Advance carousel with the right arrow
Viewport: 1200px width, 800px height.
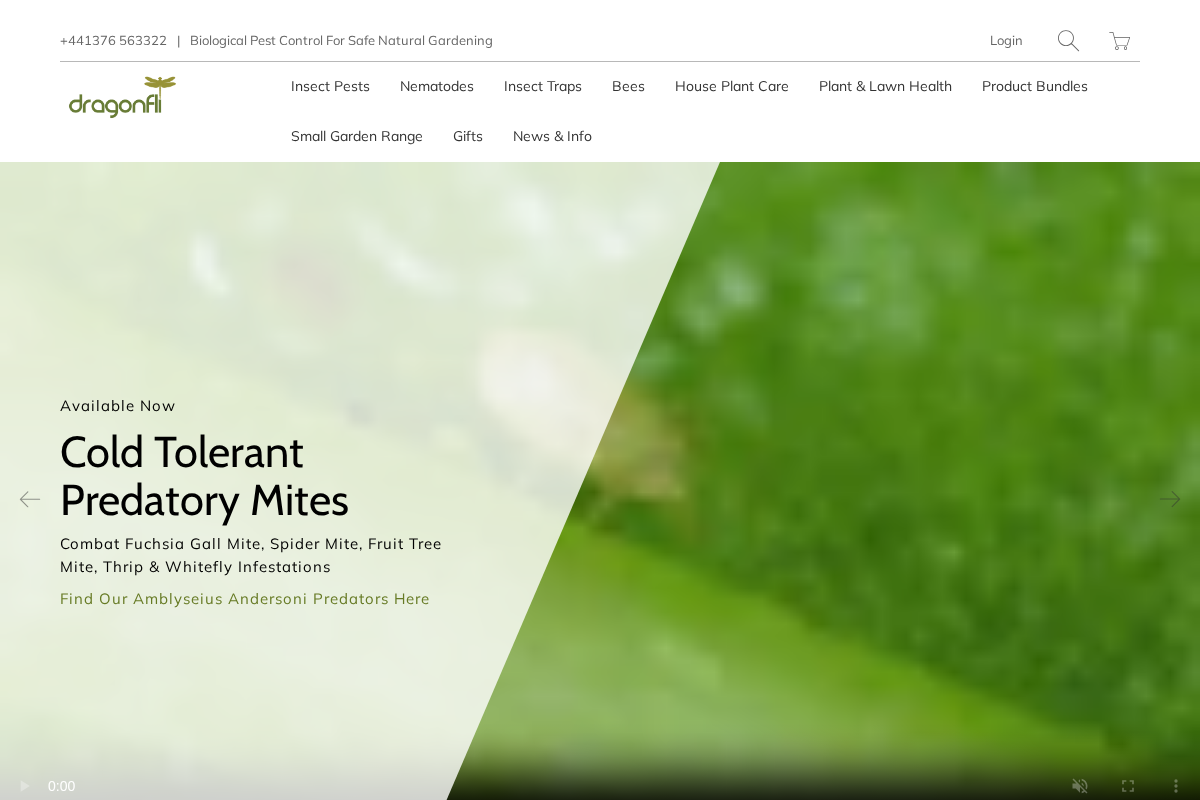(x=1170, y=499)
